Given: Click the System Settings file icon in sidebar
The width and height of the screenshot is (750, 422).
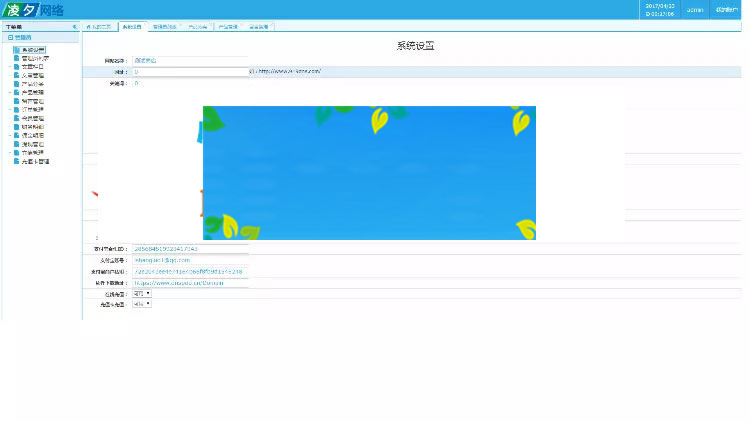Looking at the screenshot, I should [17, 49].
